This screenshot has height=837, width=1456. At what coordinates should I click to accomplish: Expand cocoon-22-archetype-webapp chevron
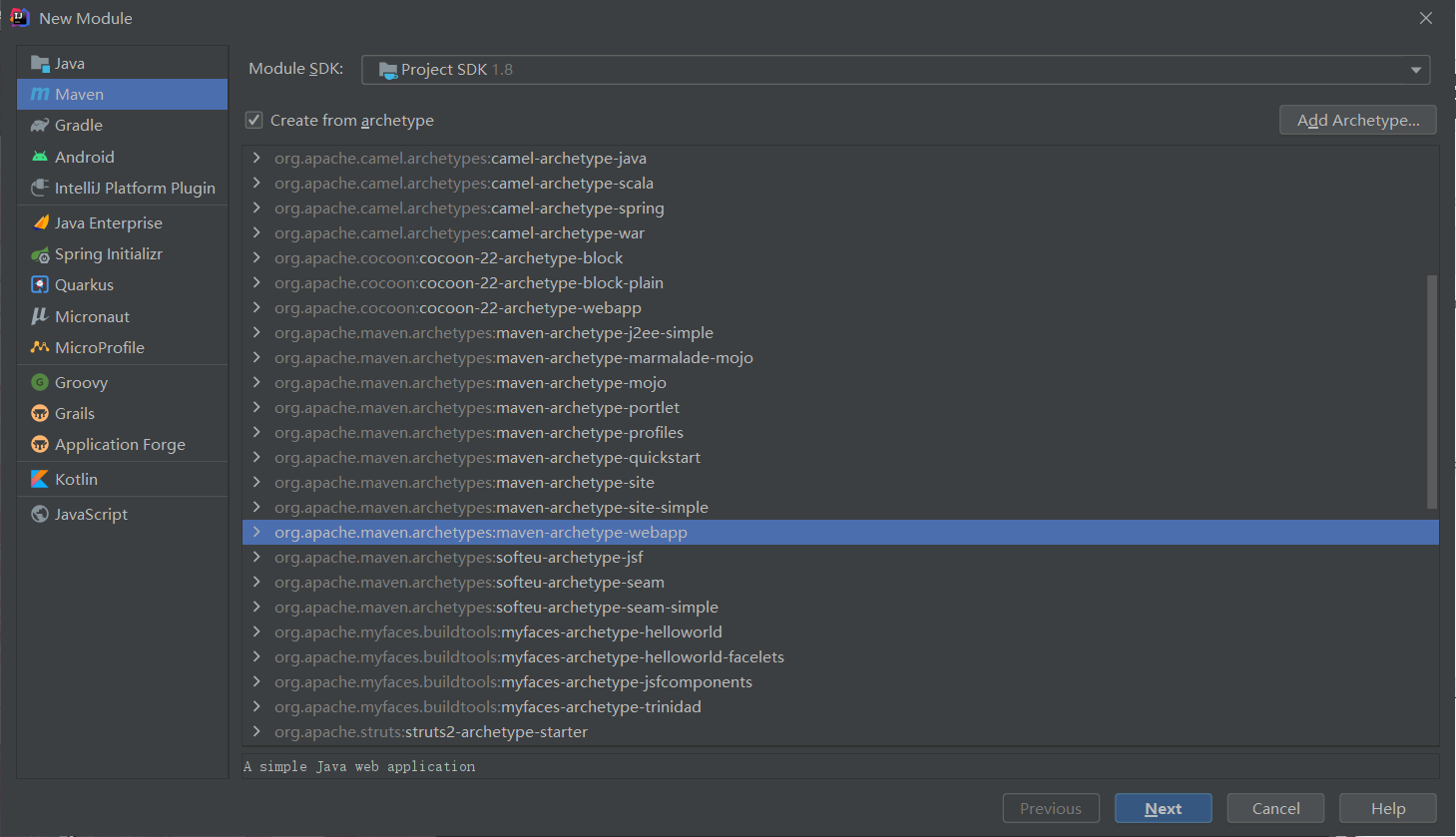256,307
